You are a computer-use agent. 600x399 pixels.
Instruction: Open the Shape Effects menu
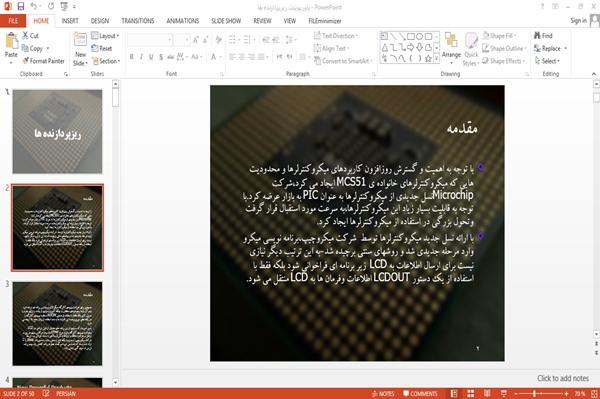502,61
